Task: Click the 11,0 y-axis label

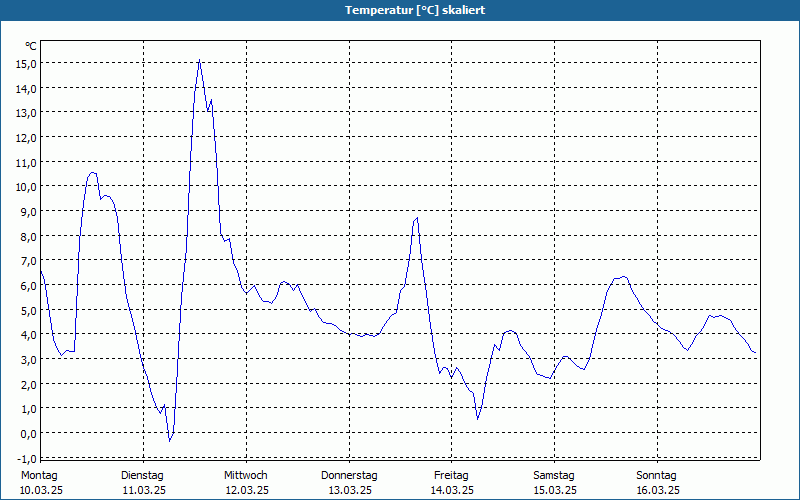Action: coord(26,163)
